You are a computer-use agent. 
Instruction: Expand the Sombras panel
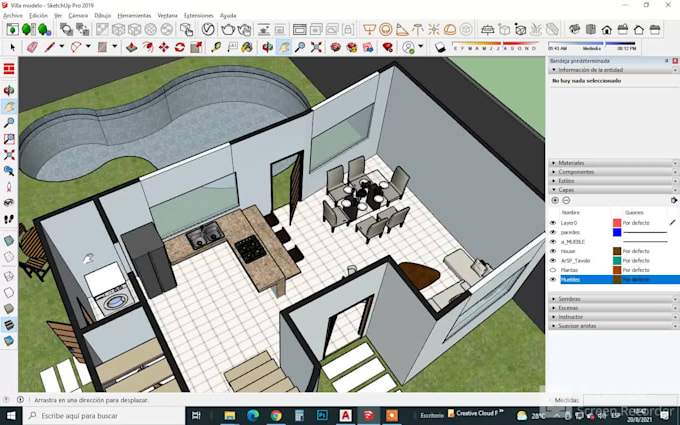[x=614, y=299]
